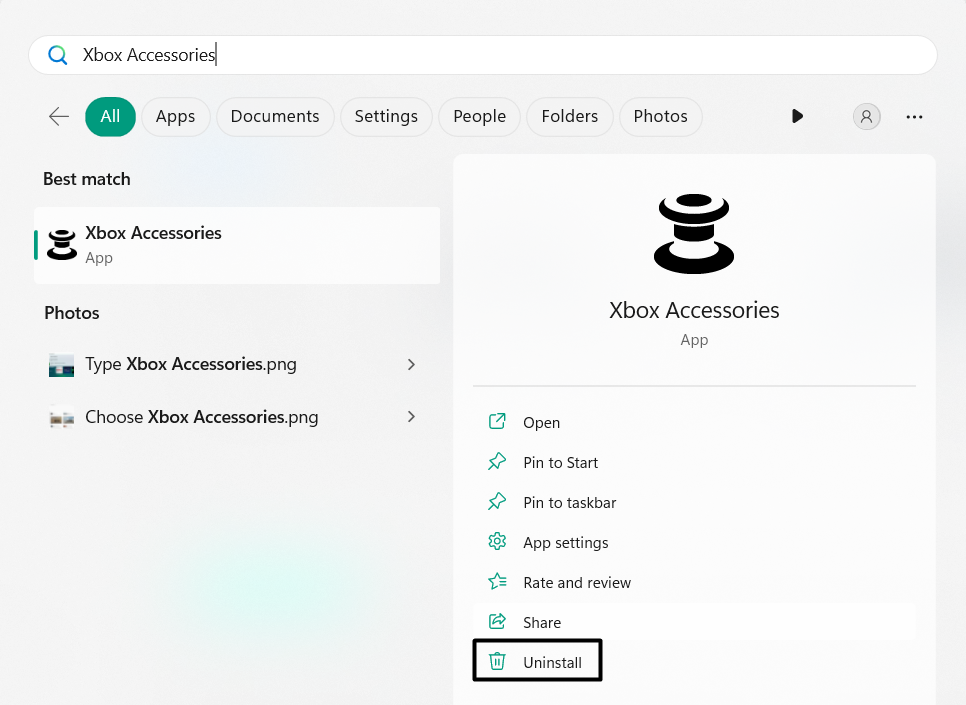Expand Type Xbox Accessories.png result chevron
The height and width of the screenshot is (705, 966).
(411, 364)
